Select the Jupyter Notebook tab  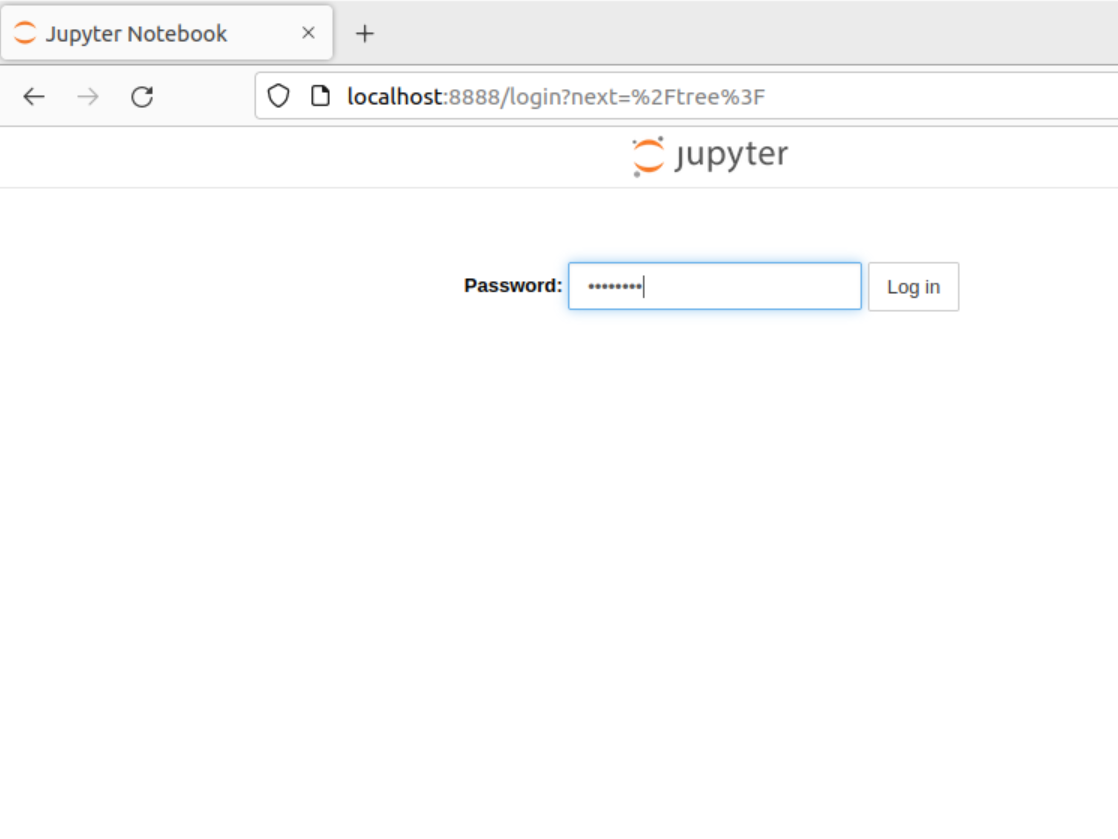coord(167,33)
